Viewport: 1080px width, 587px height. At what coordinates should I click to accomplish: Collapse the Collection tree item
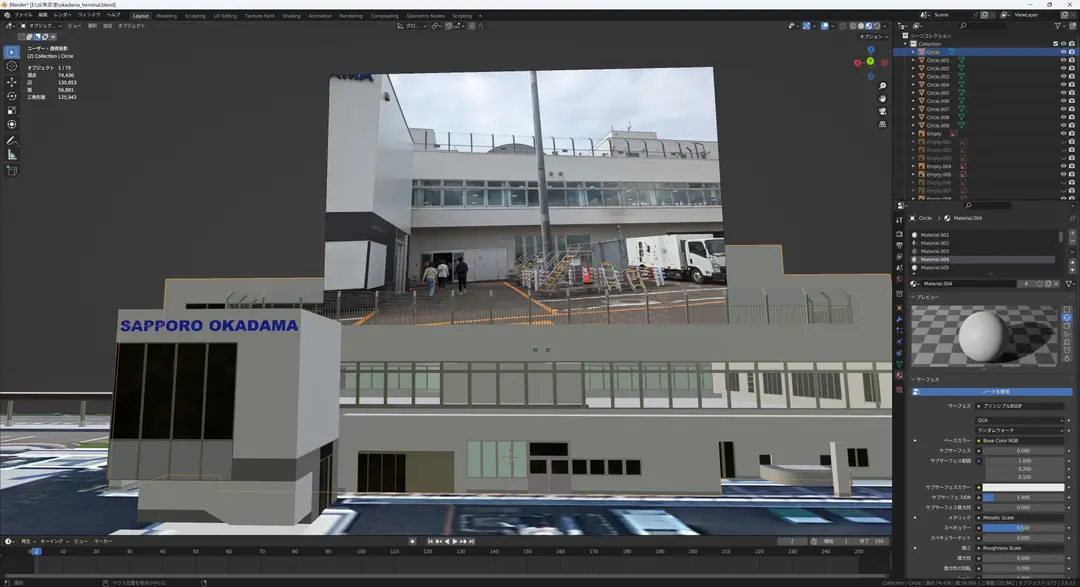coord(906,43)
